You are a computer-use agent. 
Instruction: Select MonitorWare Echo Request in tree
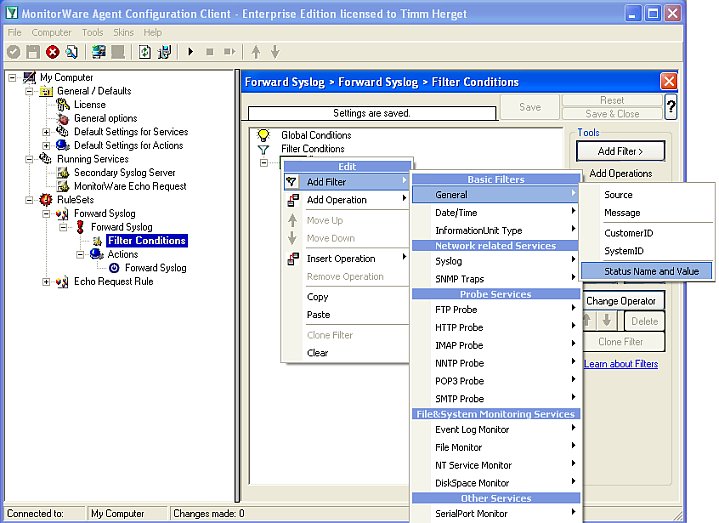[x=130, y=187]
